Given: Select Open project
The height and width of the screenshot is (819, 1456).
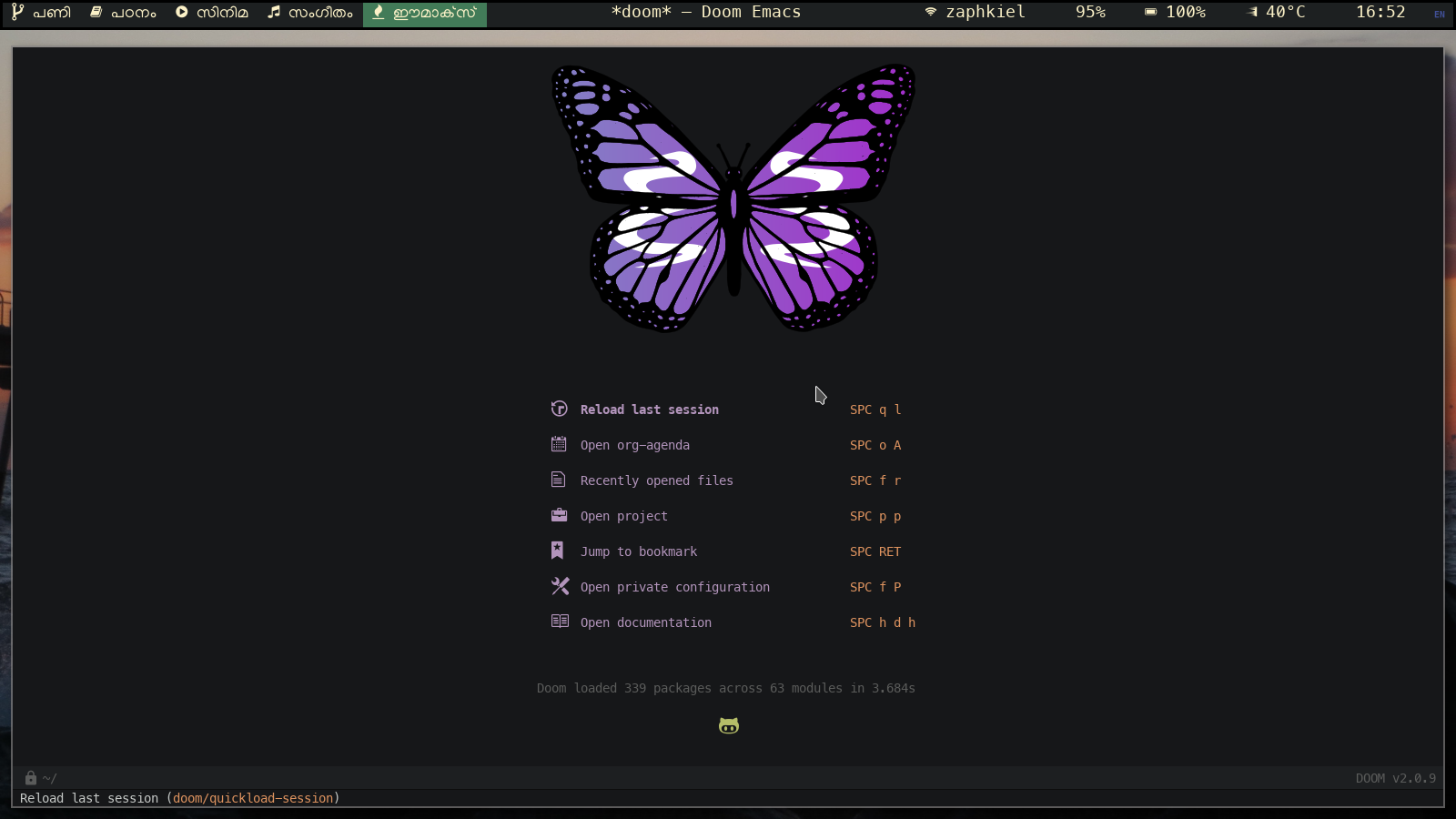Looking at the screenshot, I should 624,516.
